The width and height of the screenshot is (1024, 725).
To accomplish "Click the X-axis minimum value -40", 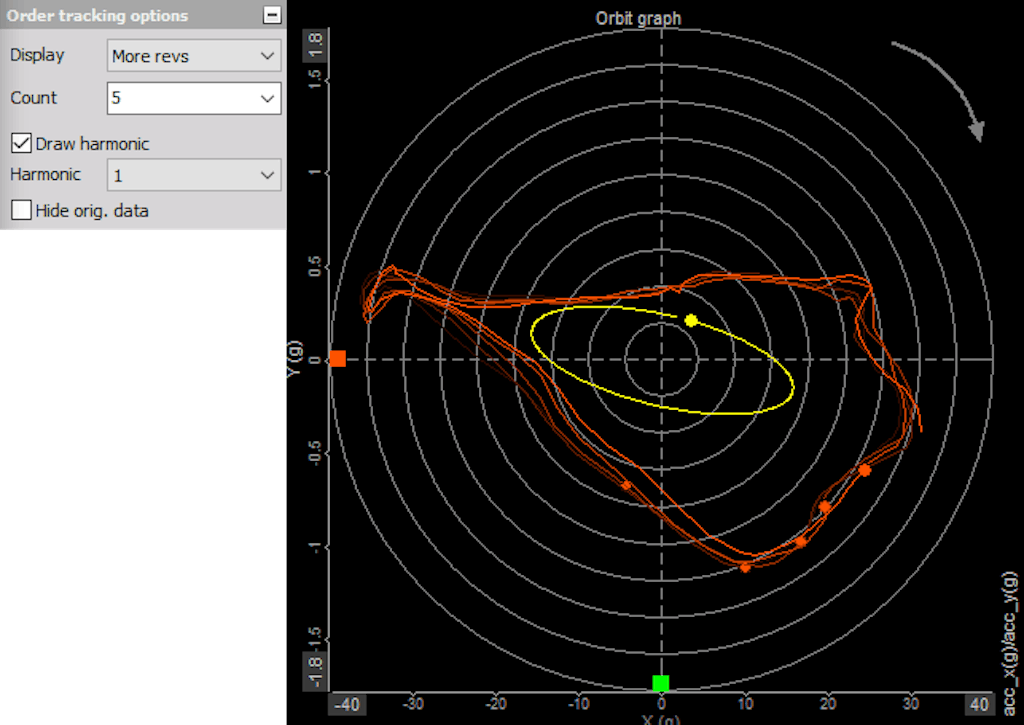I will (x=347, y=704).
